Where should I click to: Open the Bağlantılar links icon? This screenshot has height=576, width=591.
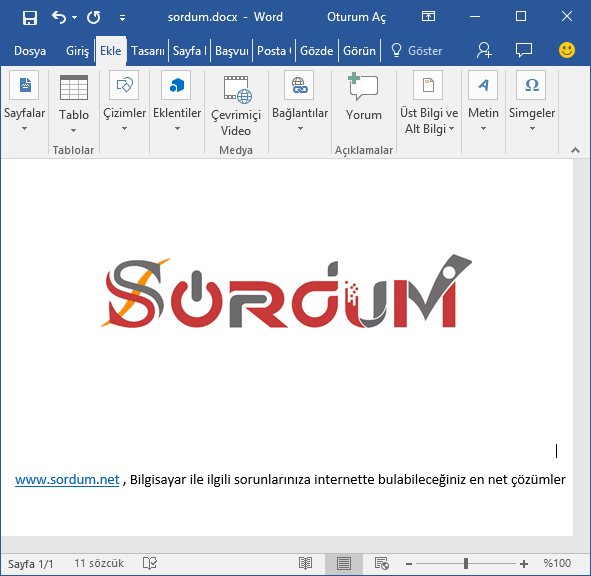click(x=300, y=85)
